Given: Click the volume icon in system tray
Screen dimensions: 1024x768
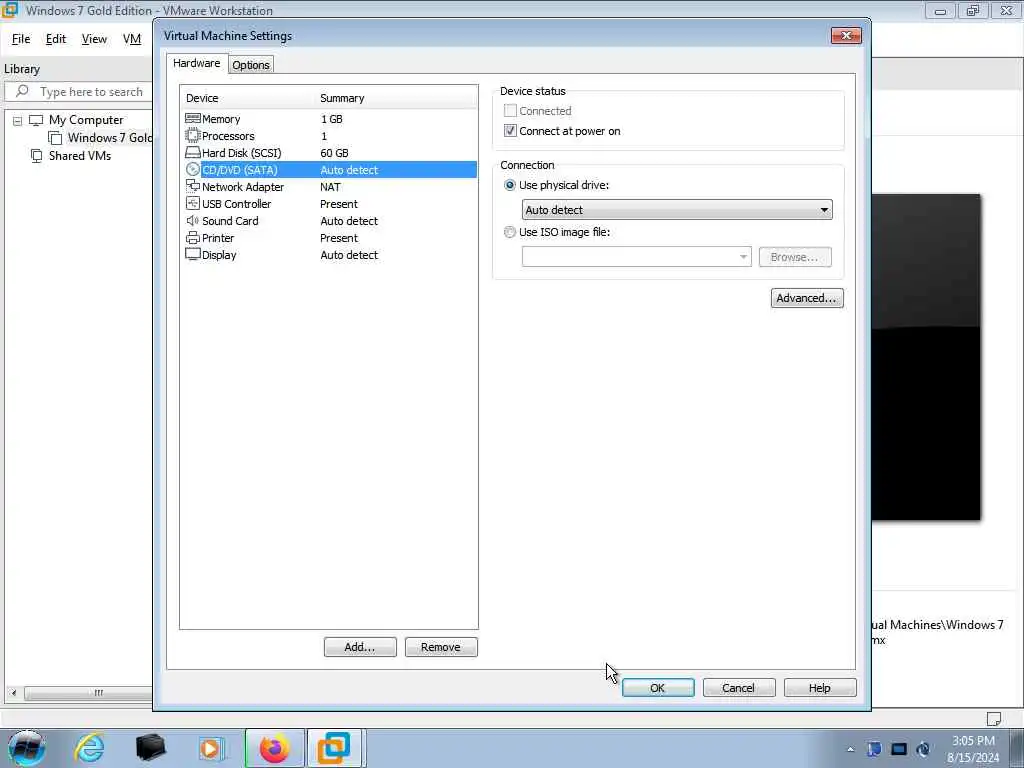Looking at the screenshot, I should [x=923, y=749].
